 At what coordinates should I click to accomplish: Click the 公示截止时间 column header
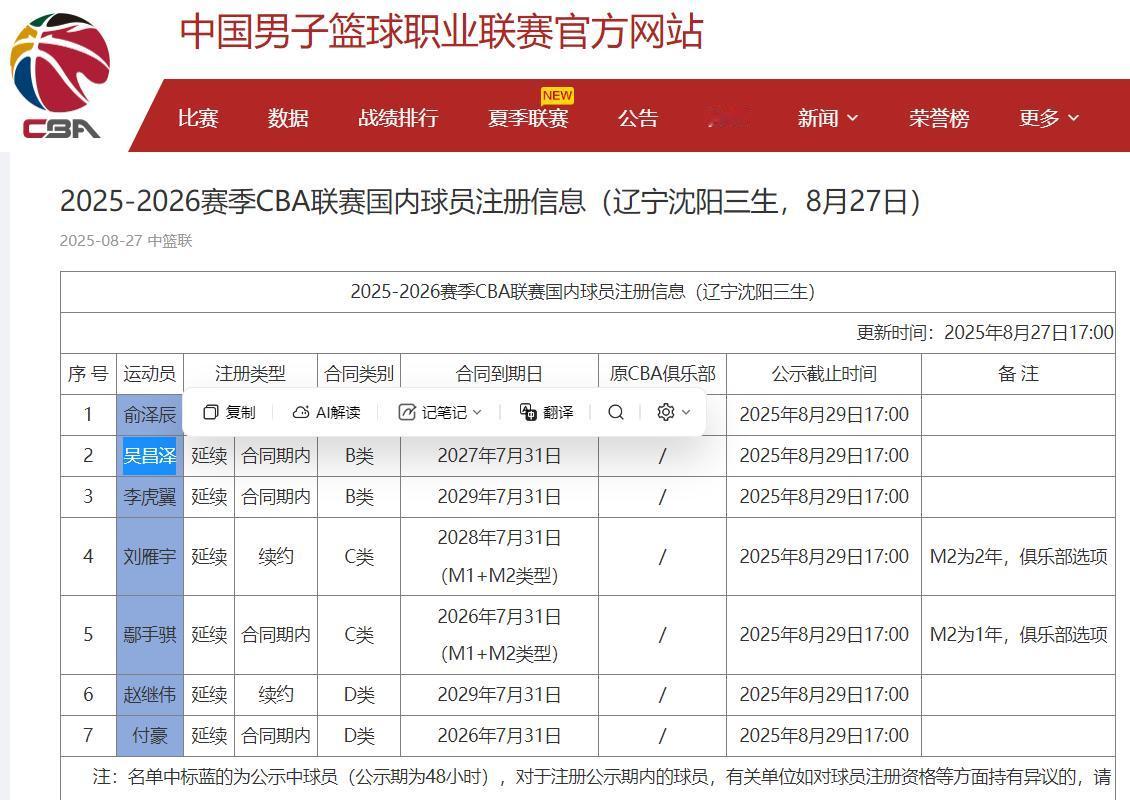tap(824, 374)
